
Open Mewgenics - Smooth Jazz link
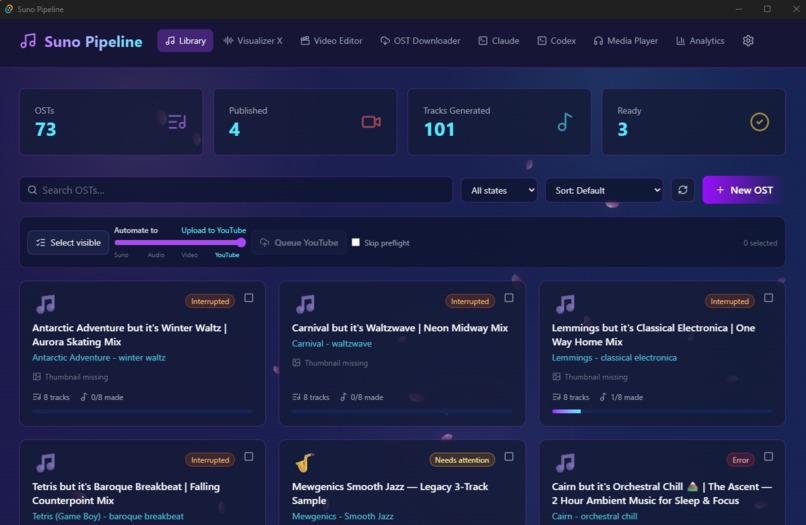click(x=342, y=516)
